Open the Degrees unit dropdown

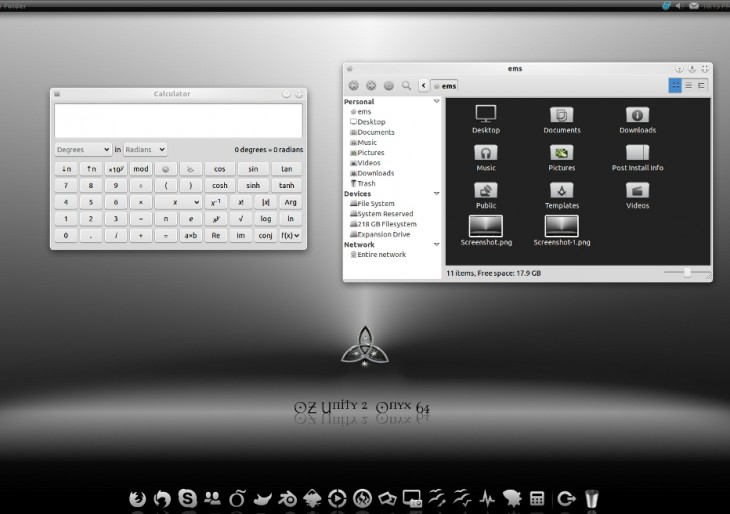[83, 149]
